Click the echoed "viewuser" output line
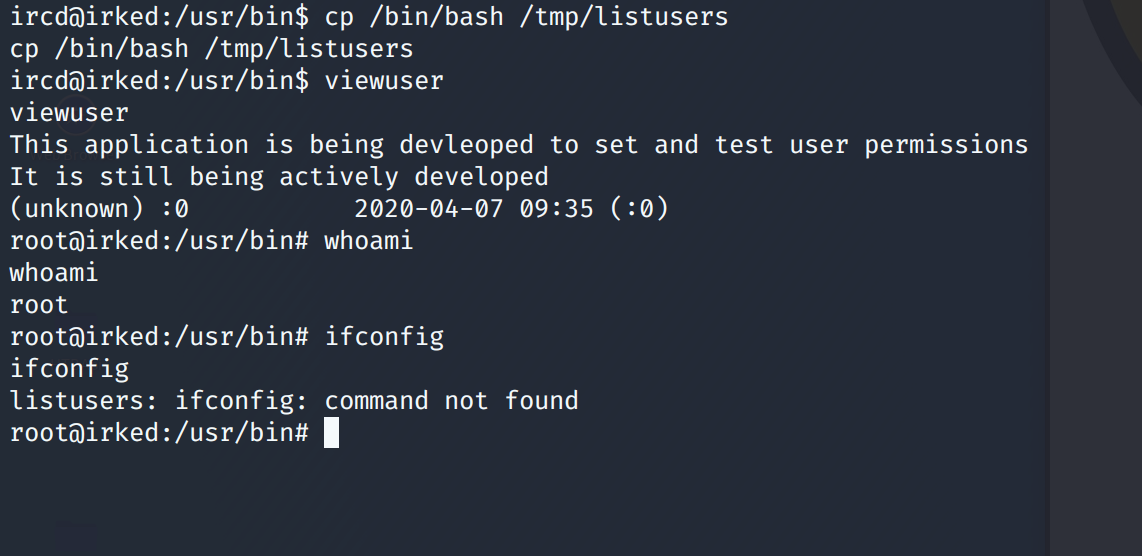1142x556 pixels. (x=69, y=113)
